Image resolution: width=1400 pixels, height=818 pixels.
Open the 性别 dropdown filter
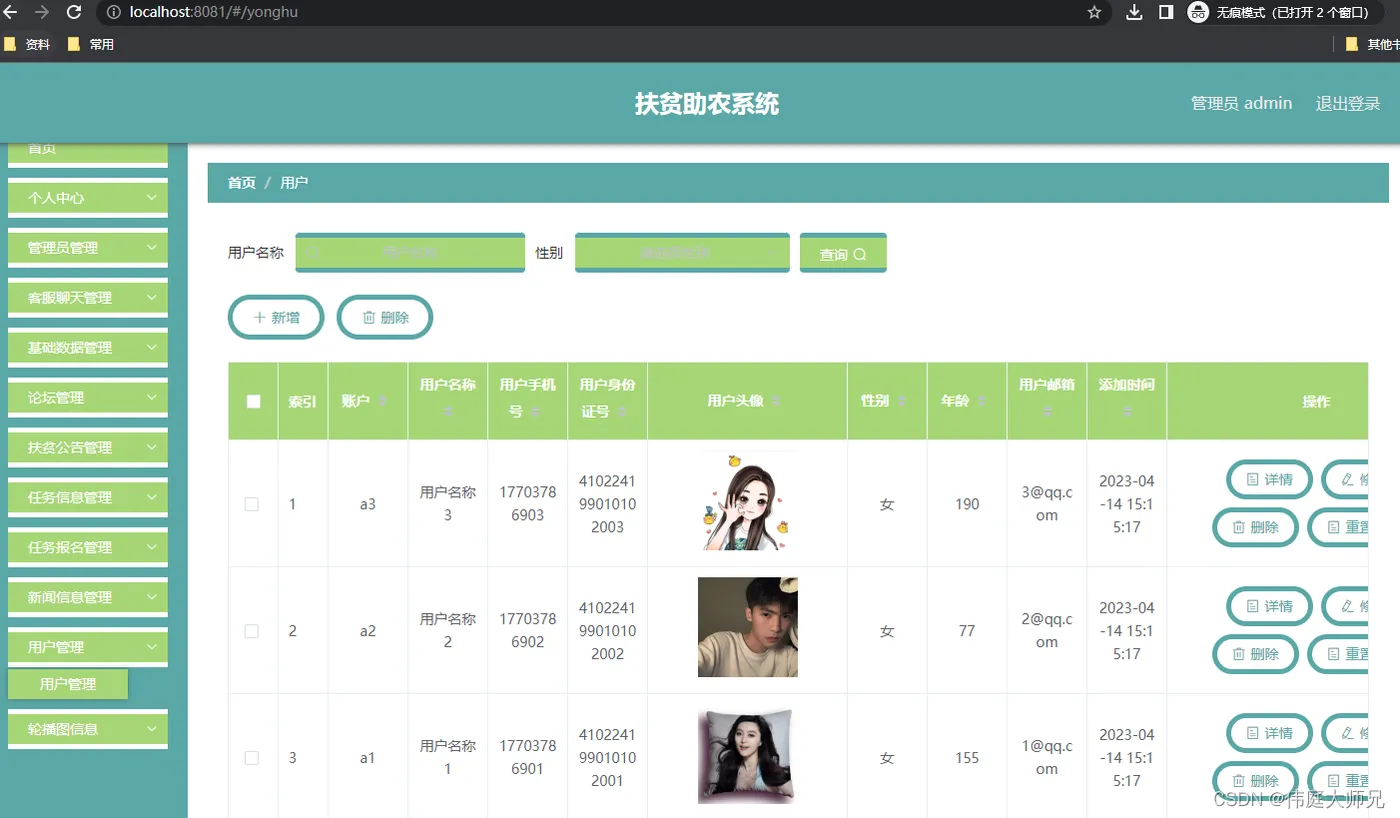click(682, 253)
